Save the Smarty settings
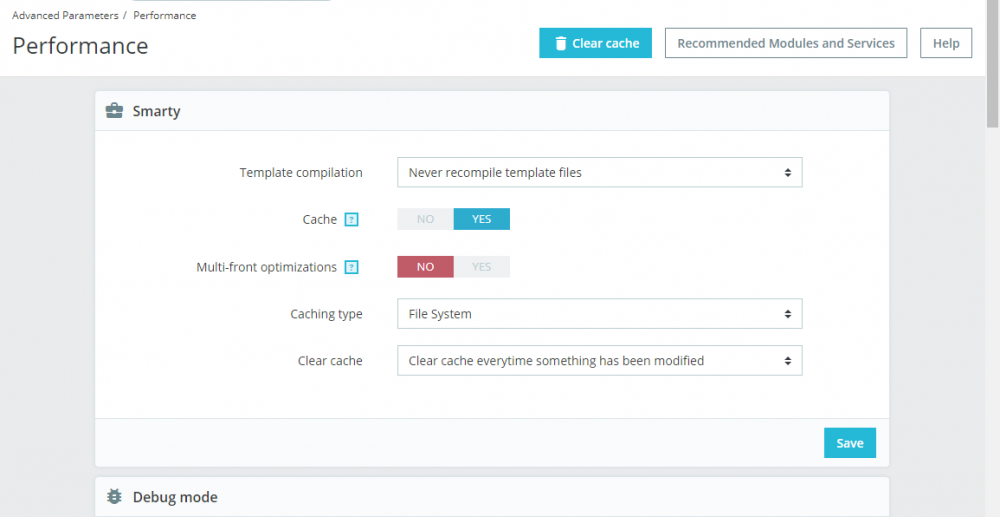Screen dimensions: 1000x517 849,443
